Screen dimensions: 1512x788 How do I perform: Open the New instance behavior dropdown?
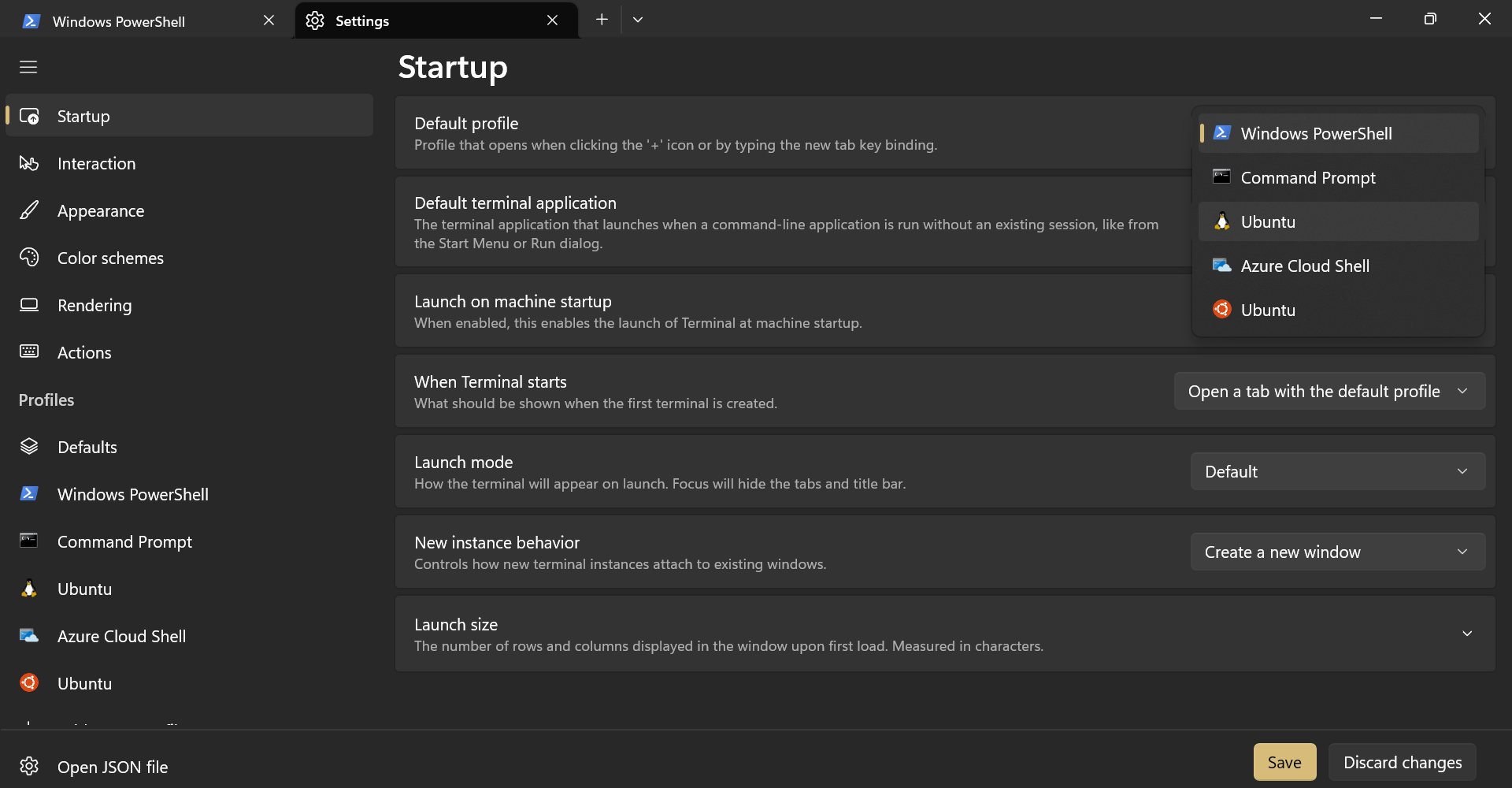1337,552
